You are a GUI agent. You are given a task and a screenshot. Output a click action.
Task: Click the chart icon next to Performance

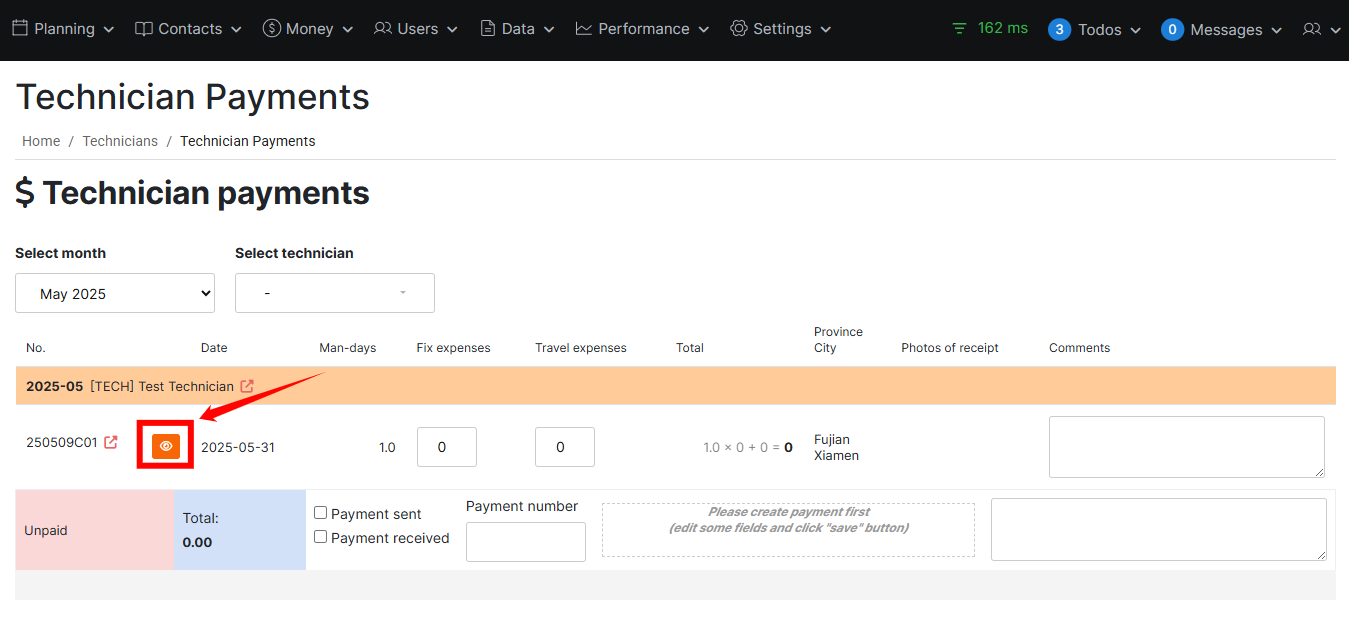pos(583,28)
